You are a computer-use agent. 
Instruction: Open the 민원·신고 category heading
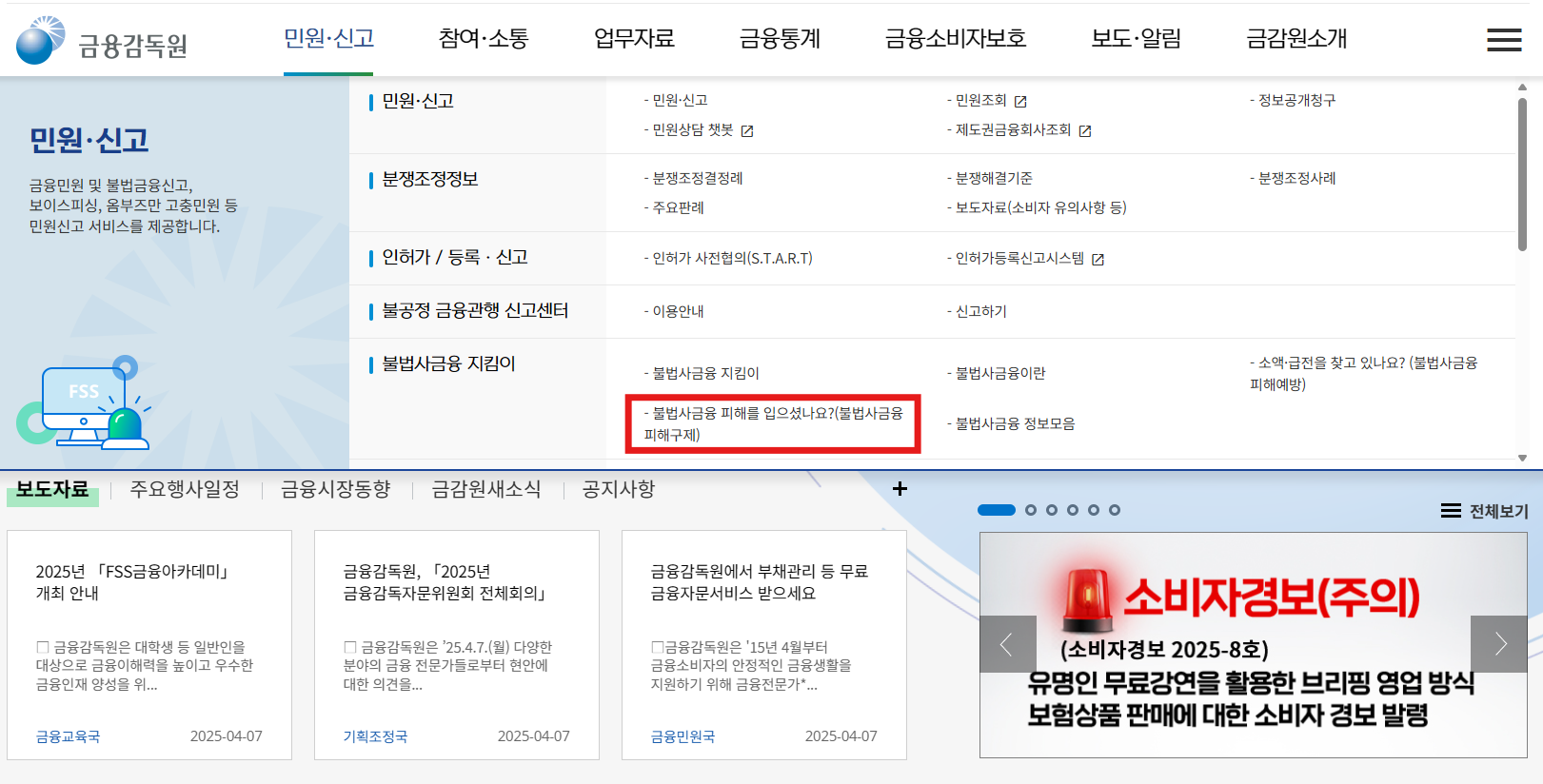418,101
